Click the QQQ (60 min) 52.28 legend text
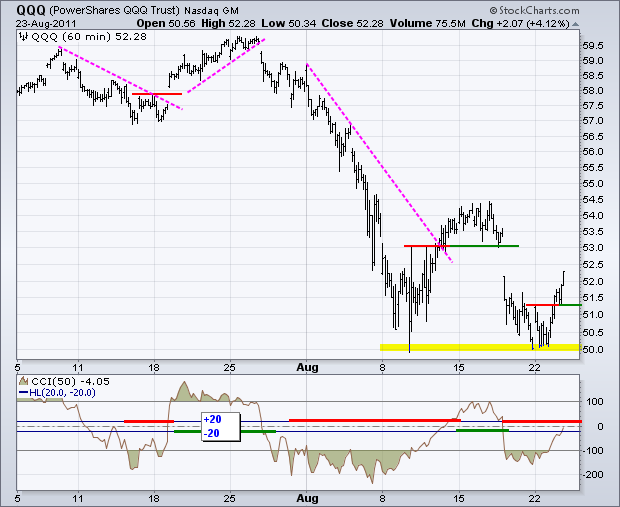Viewport: 620px width, 507px height. (89, 37)
